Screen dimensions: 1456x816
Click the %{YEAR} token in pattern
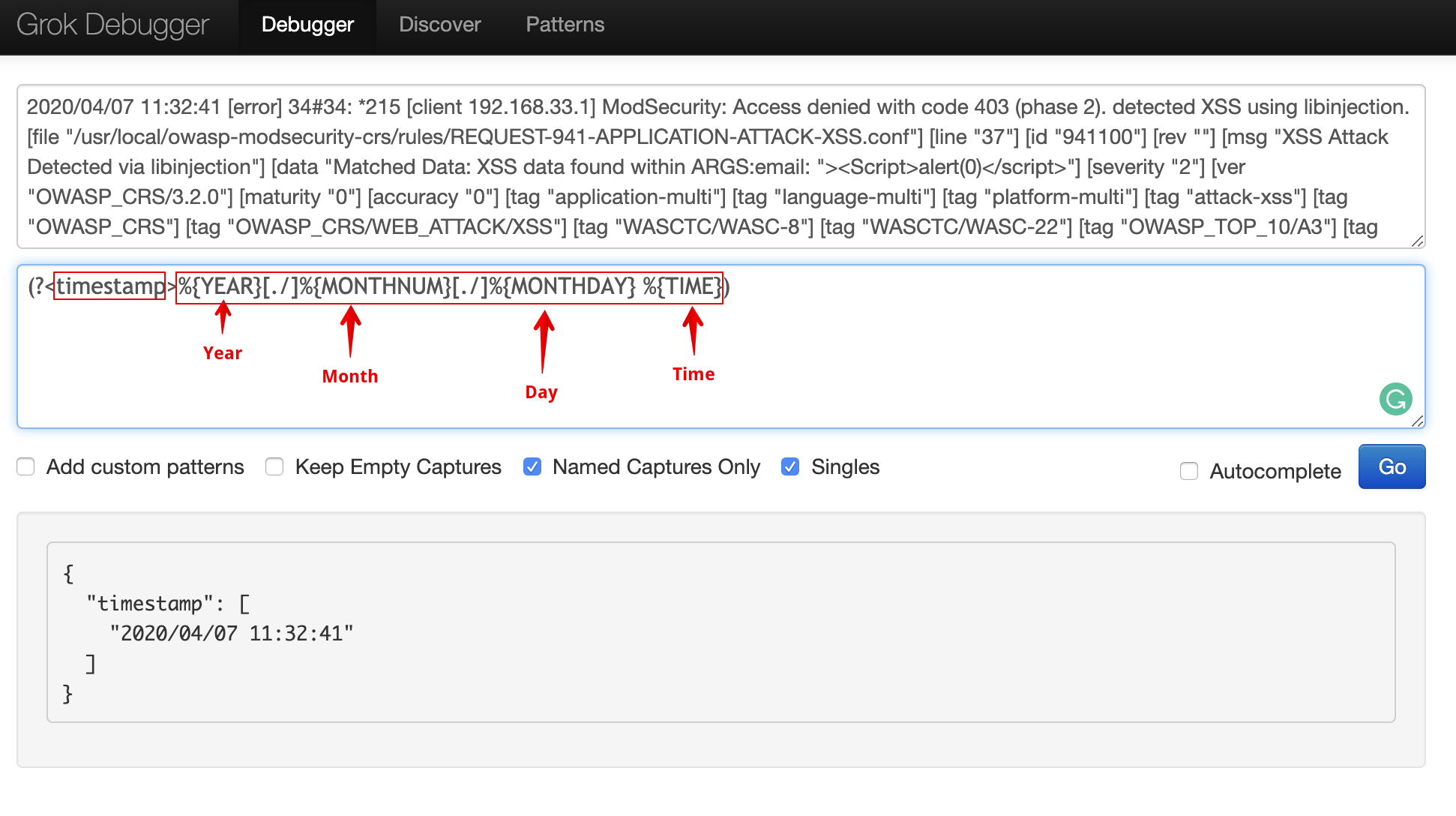click(220, 286)
